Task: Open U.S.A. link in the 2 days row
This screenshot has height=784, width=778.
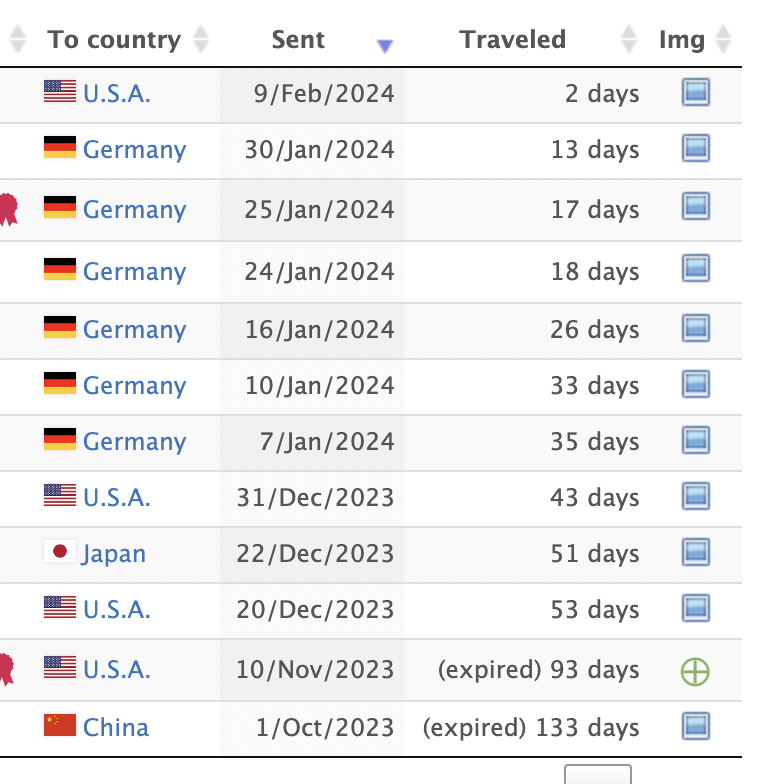Action: [116, 94]
